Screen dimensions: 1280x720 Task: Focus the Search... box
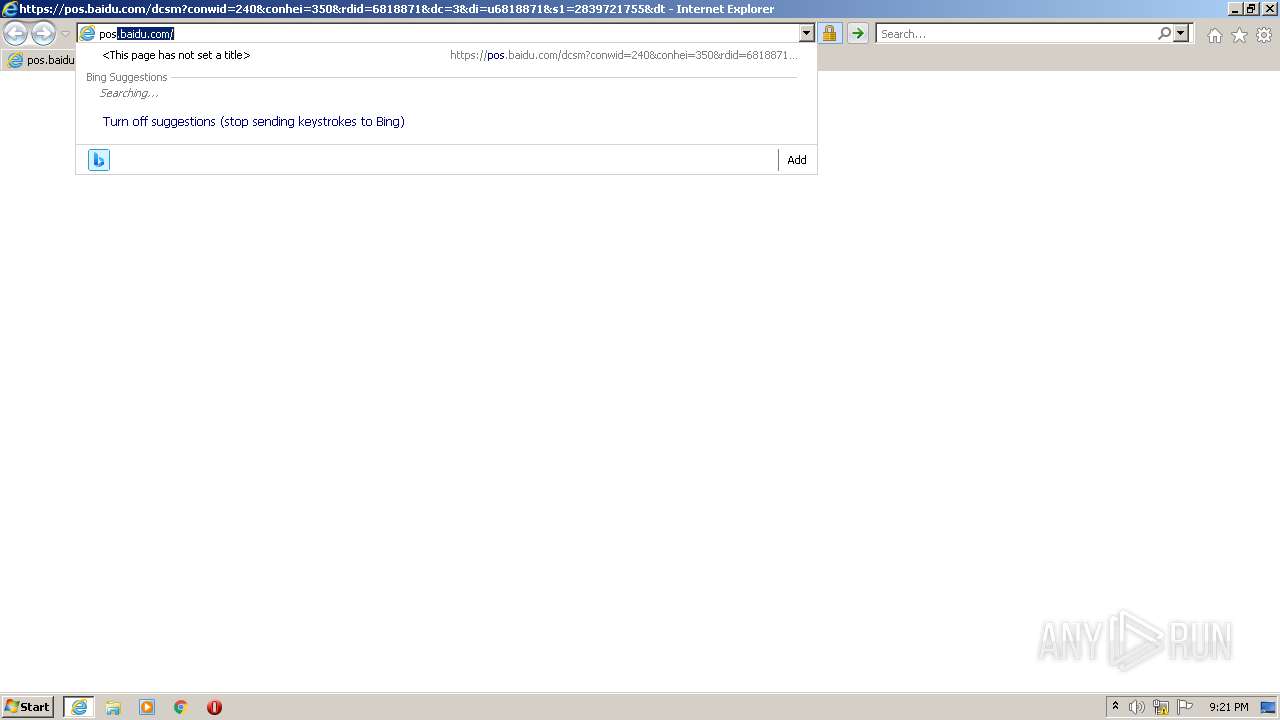tap(1016, 34)
